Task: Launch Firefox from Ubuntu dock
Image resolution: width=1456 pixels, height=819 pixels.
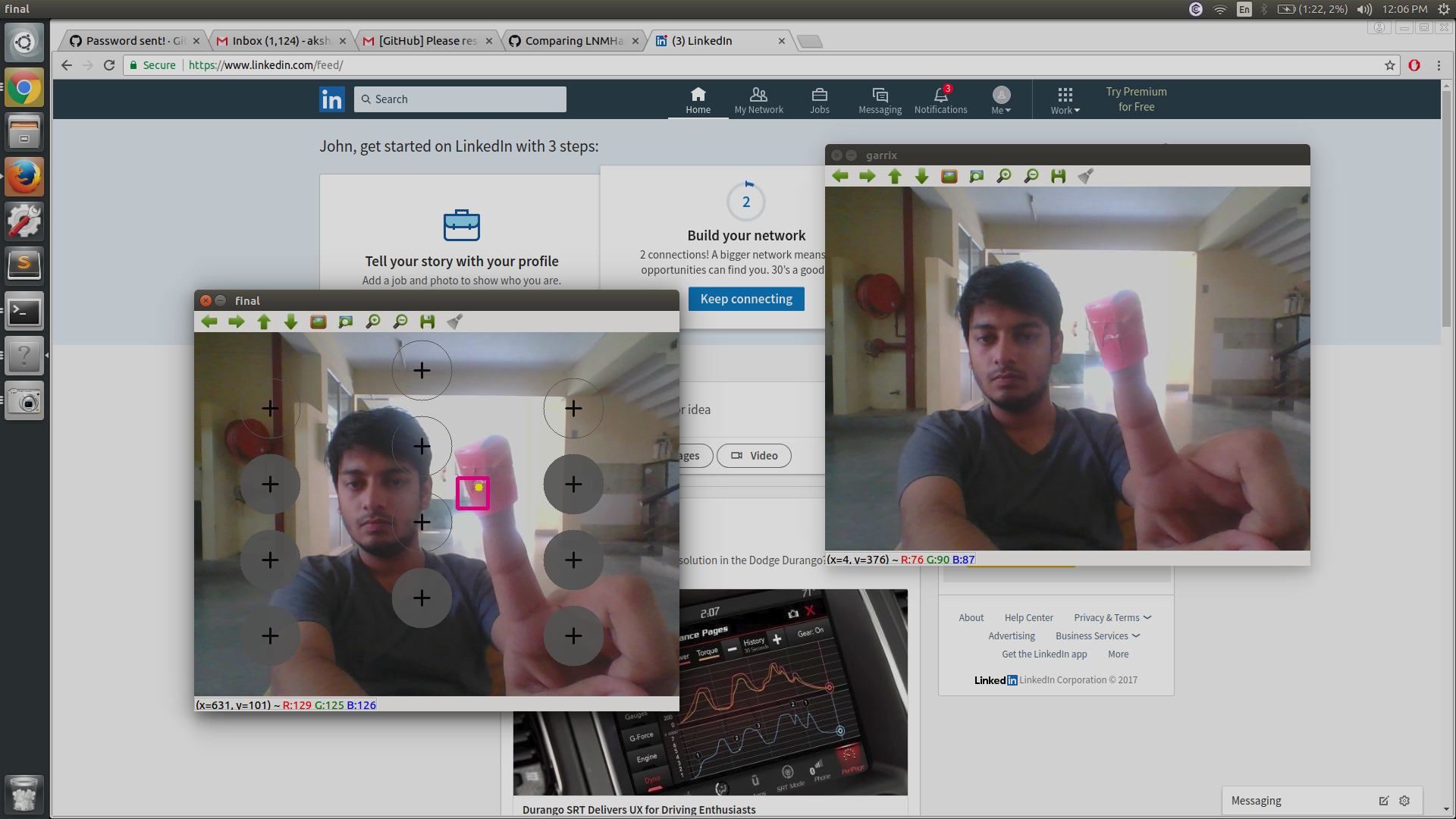Action: (x=24, y=177)
